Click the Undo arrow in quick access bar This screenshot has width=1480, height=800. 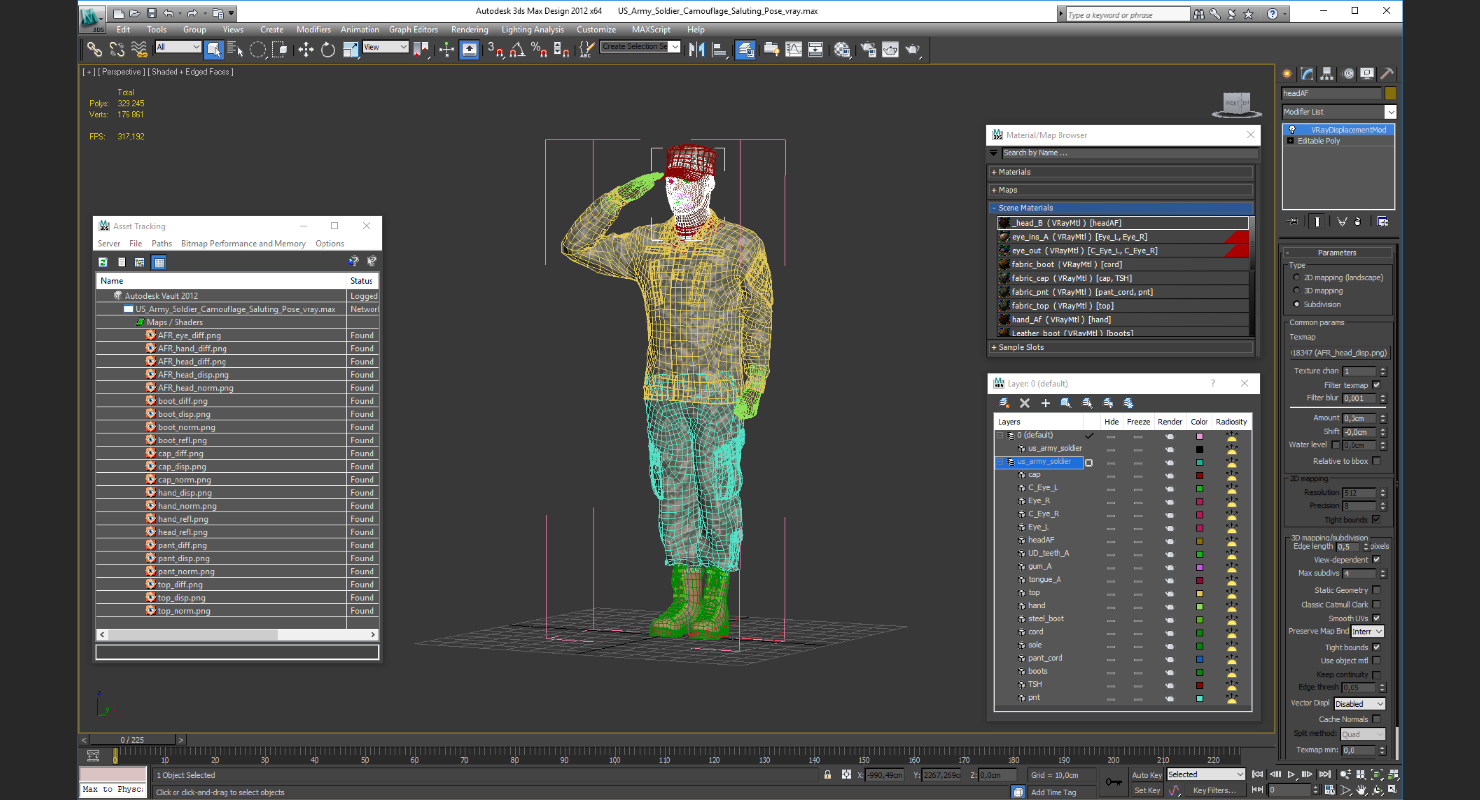pos(168,14)
